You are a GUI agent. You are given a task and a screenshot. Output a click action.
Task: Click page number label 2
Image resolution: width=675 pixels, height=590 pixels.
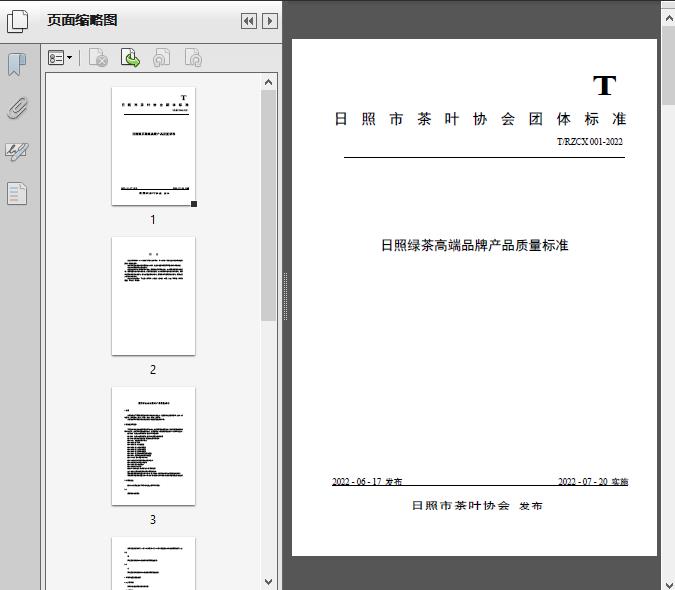(153, 369)
